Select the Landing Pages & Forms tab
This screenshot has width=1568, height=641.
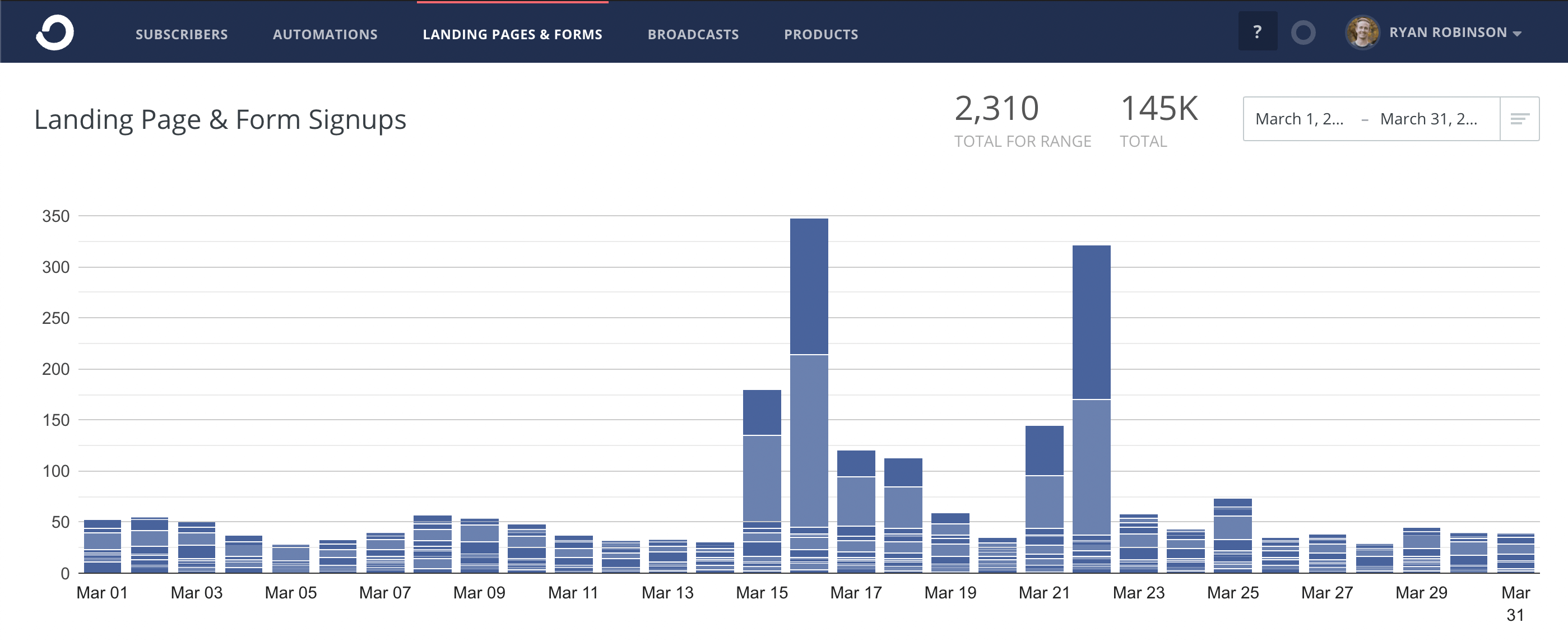(513, 34)
